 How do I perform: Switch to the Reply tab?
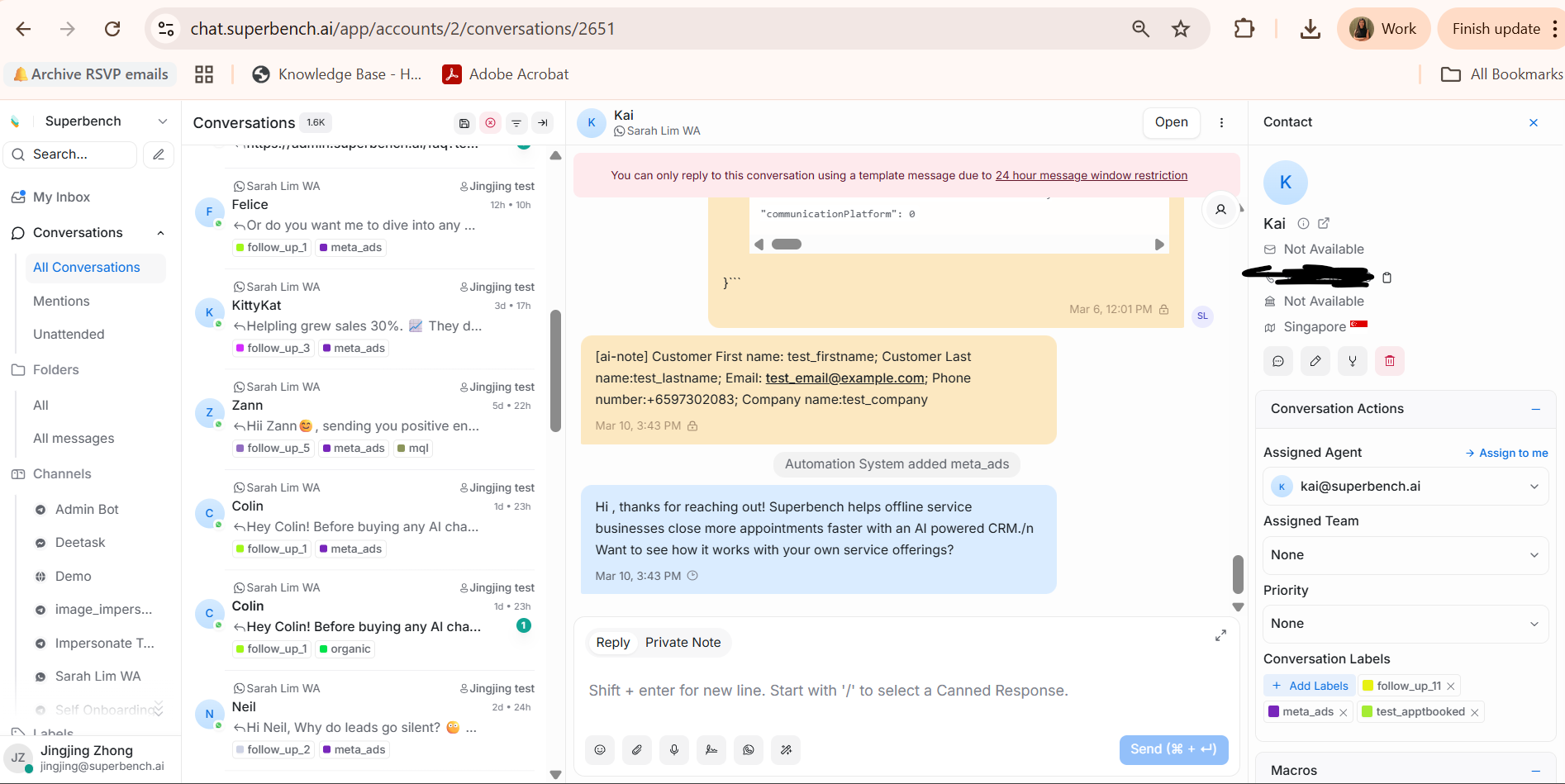tap(612, 643)
